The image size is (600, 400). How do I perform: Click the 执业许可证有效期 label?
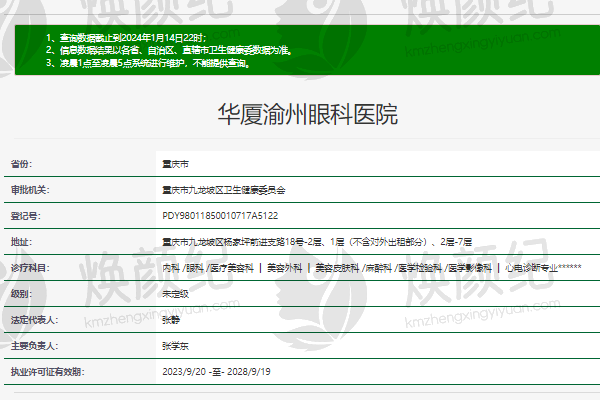tap(47, 372)
